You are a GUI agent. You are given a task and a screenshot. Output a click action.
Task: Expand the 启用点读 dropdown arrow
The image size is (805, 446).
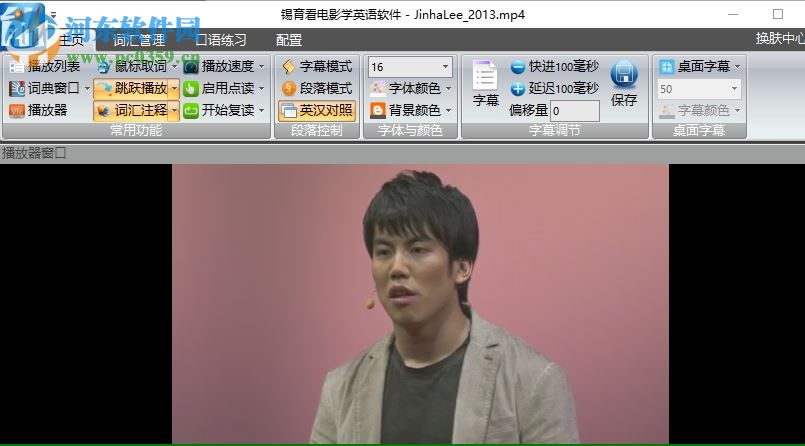(261, 89)
